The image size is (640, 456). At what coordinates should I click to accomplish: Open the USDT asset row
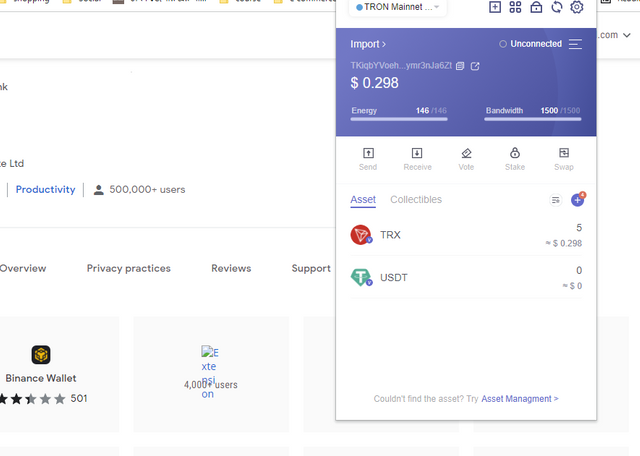[x=466, y=278]
